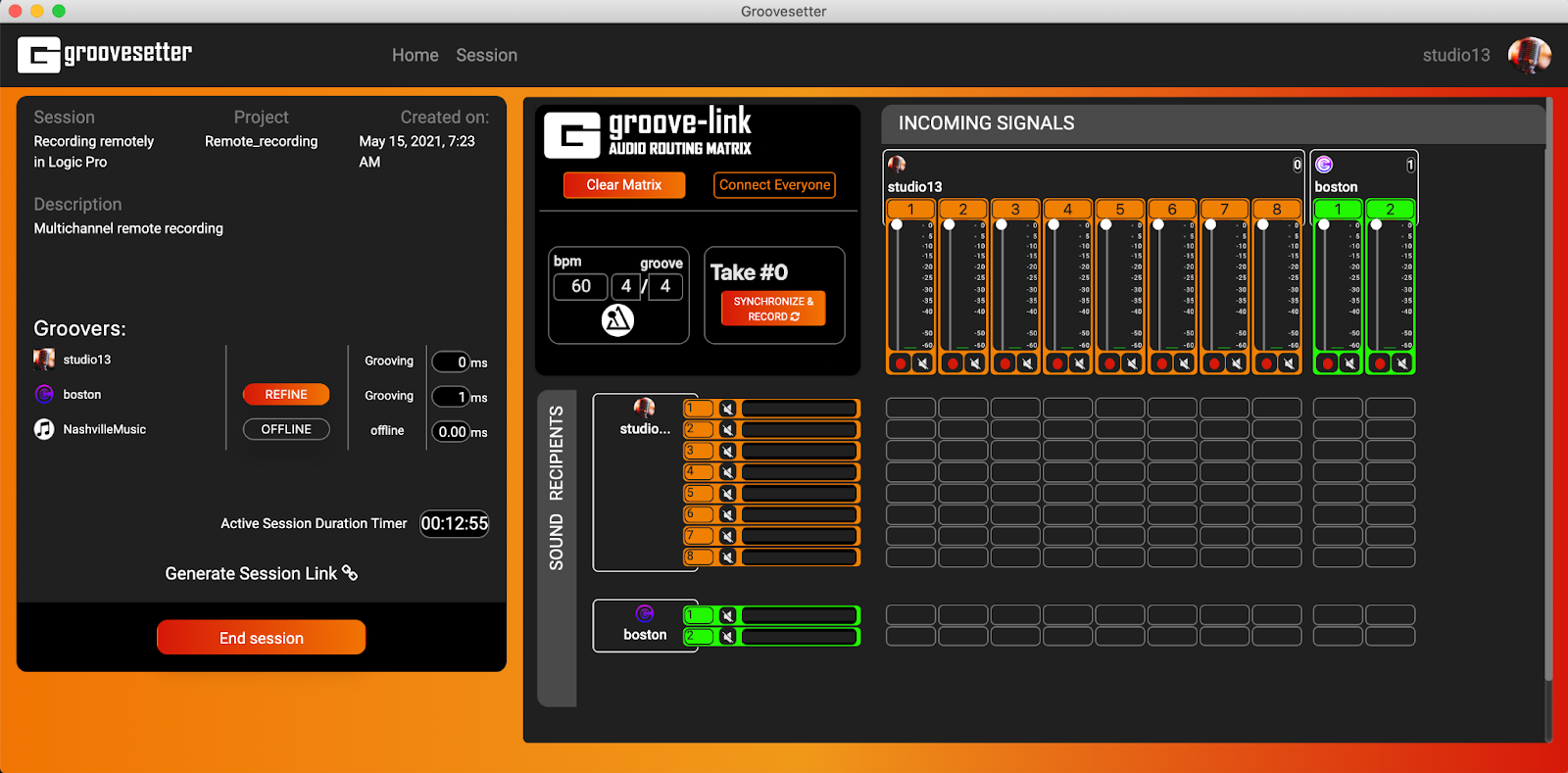This screenshot has width=1568, height=773.
Task: Mute studio13 incoming channel 4
Action: 1079,363
